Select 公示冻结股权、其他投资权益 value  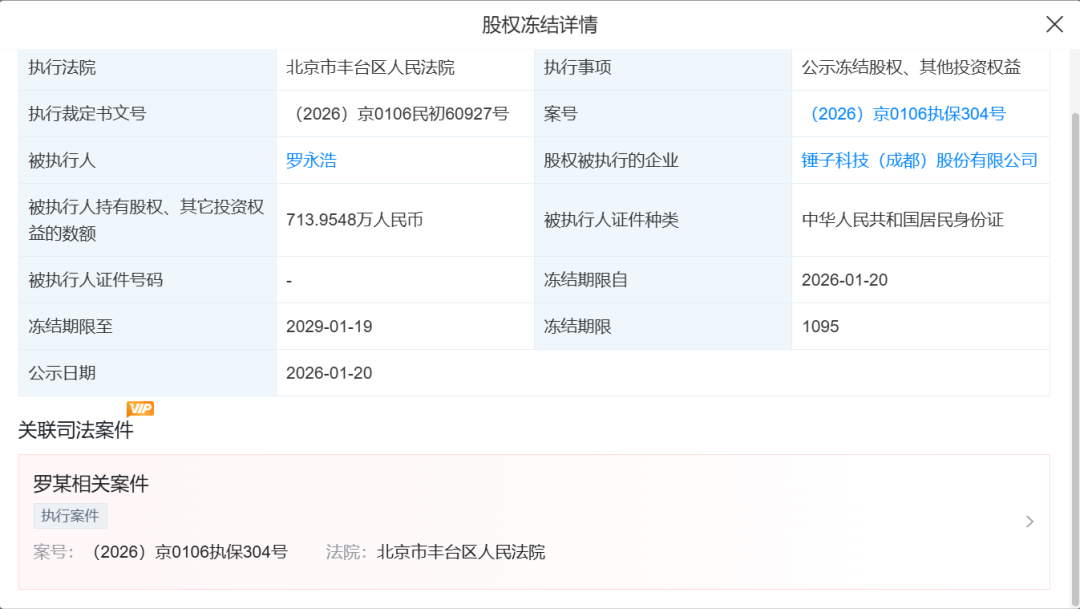pyautogui.click(x=911, y=68)
